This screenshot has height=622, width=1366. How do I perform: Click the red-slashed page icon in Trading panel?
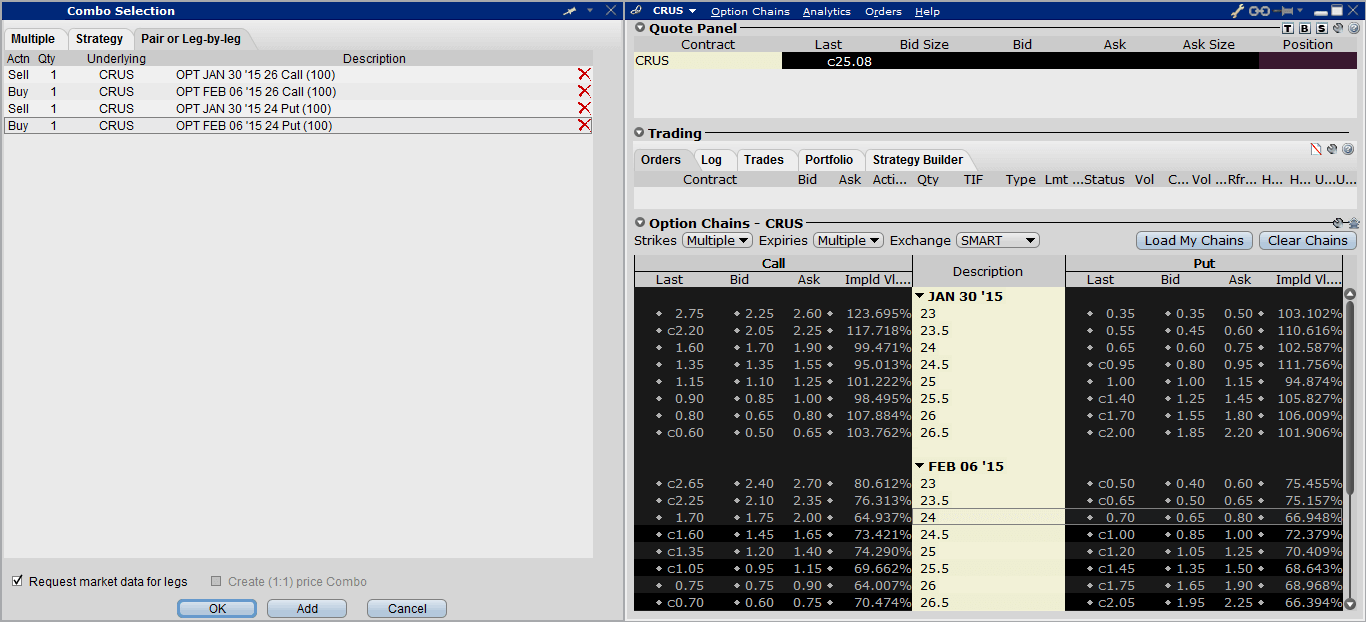click(1316, 149)
